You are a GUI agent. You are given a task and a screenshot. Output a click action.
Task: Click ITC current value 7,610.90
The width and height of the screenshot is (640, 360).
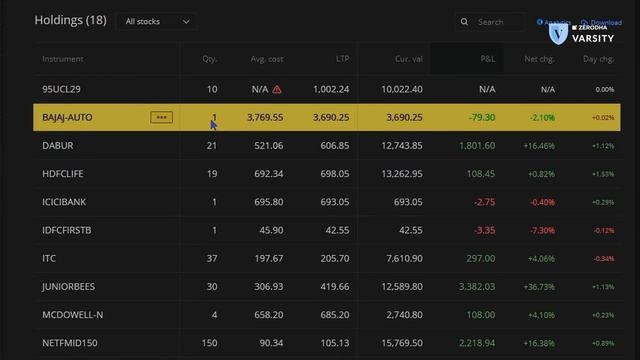coord(404,258)
